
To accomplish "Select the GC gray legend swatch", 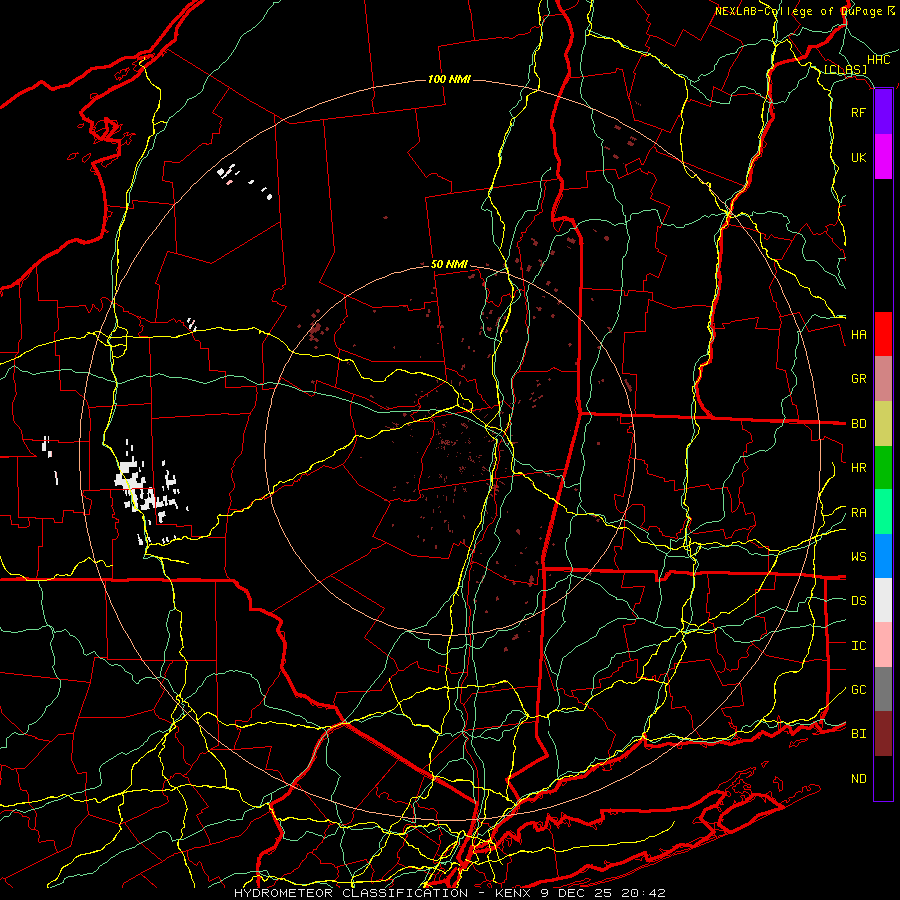I will point(883,689).
